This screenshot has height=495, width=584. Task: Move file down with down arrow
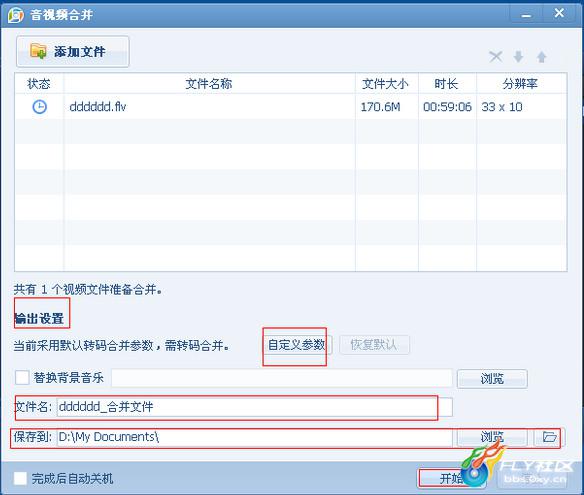click(x=518, y=57)
